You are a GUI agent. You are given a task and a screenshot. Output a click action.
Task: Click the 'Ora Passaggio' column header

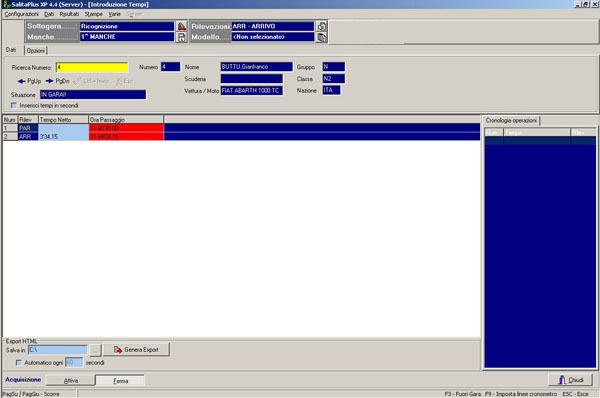[x=126, y=120]
